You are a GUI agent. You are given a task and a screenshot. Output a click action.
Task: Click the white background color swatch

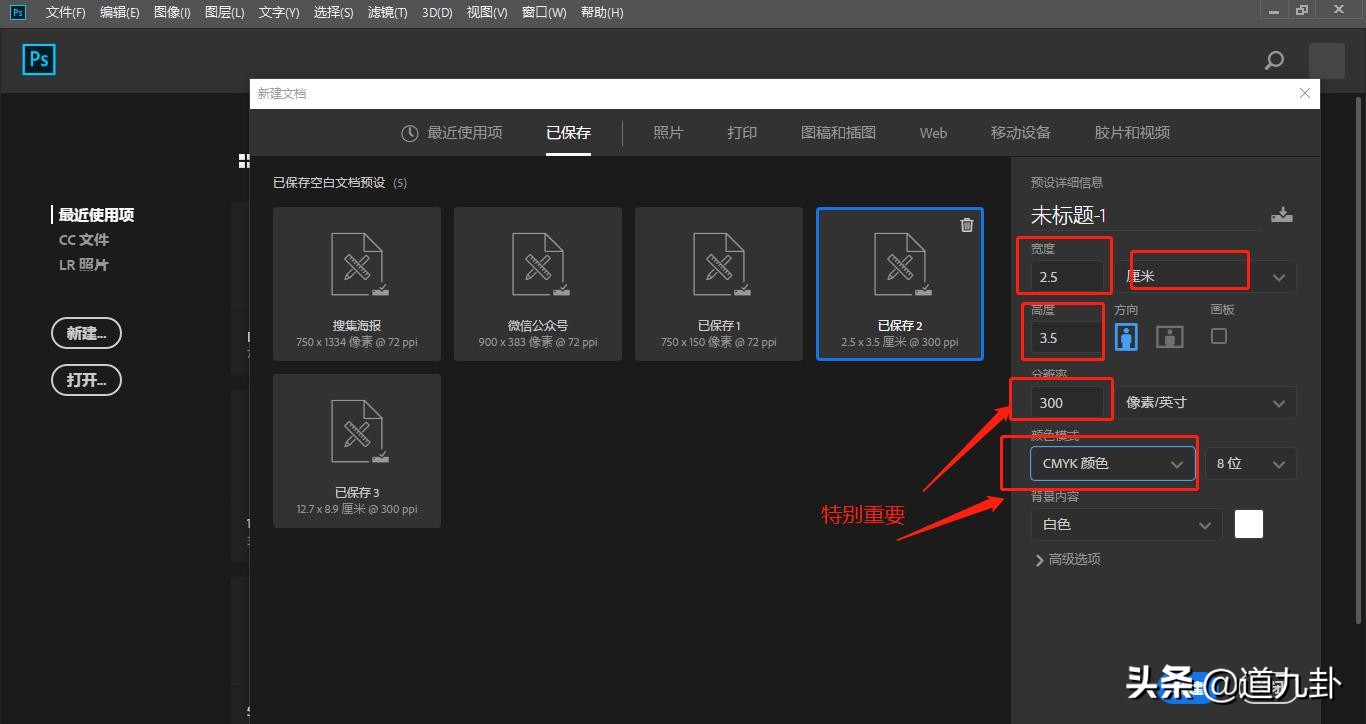1248,523
